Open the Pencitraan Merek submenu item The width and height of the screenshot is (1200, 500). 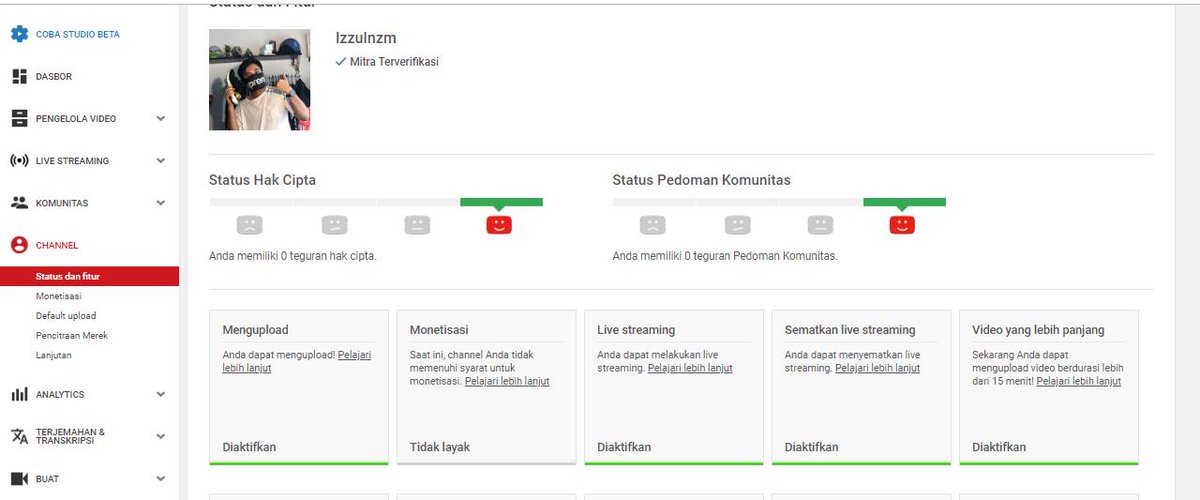coord(72,335)
